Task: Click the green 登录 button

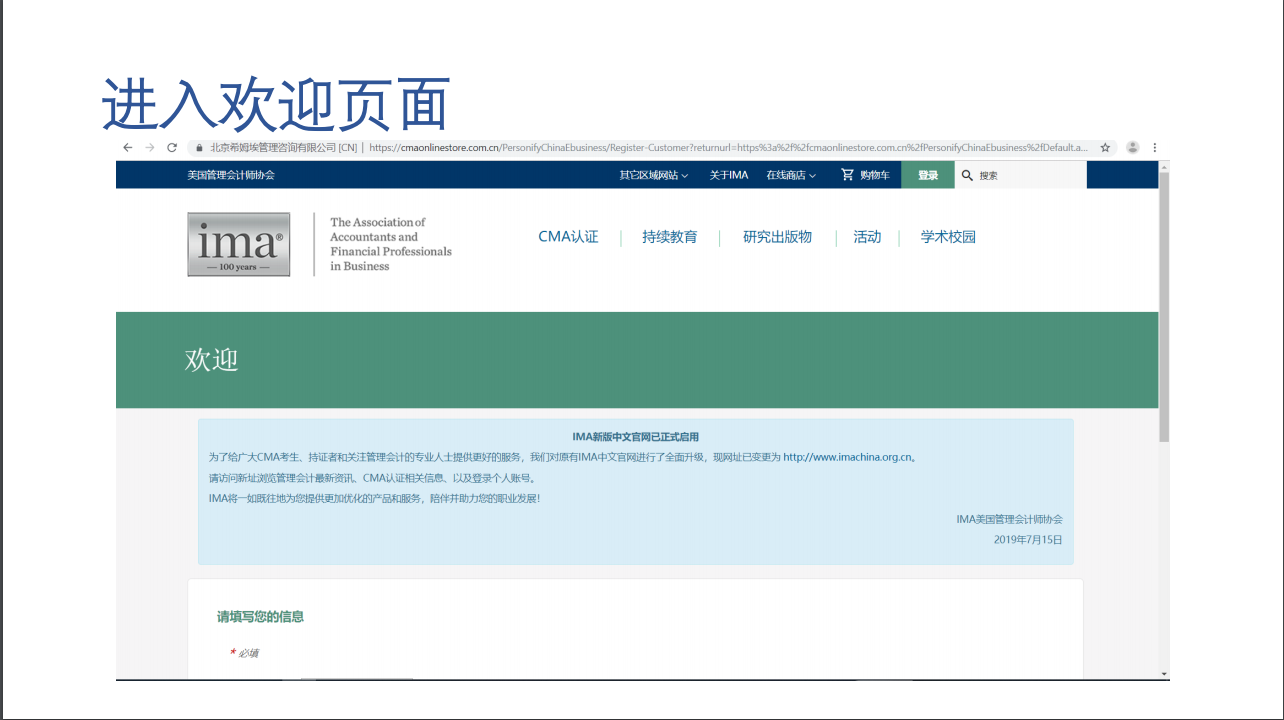Action: click(927, 174)
